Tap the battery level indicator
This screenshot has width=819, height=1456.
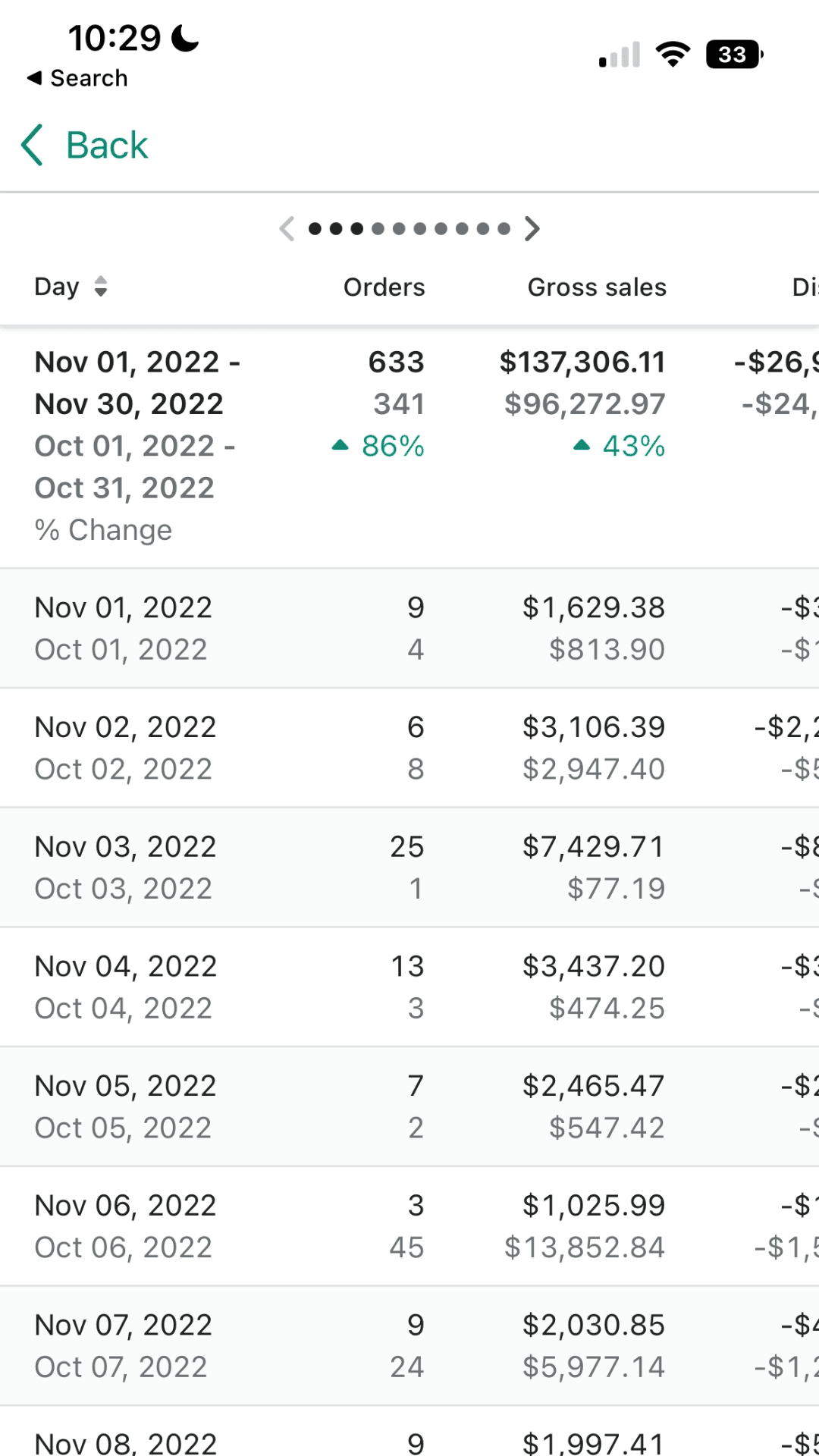tap(733, 55)
